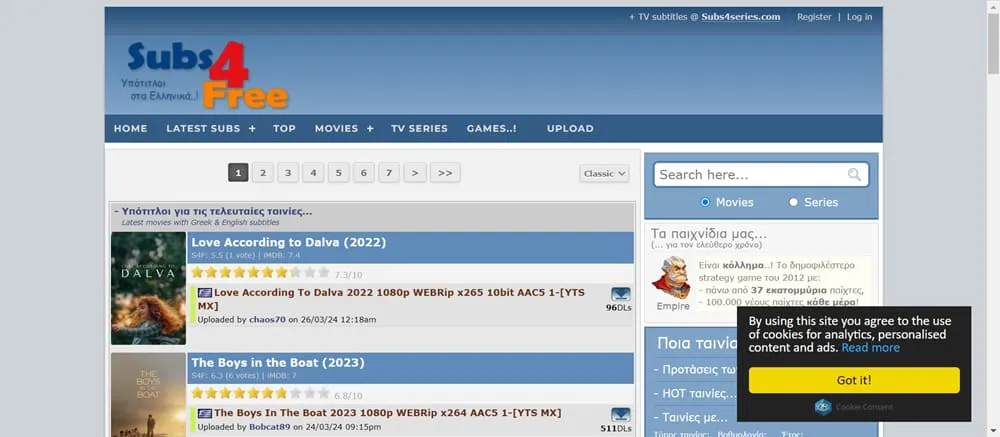
Task: Click the Ταινίες με... link
Action: [695, 418]
